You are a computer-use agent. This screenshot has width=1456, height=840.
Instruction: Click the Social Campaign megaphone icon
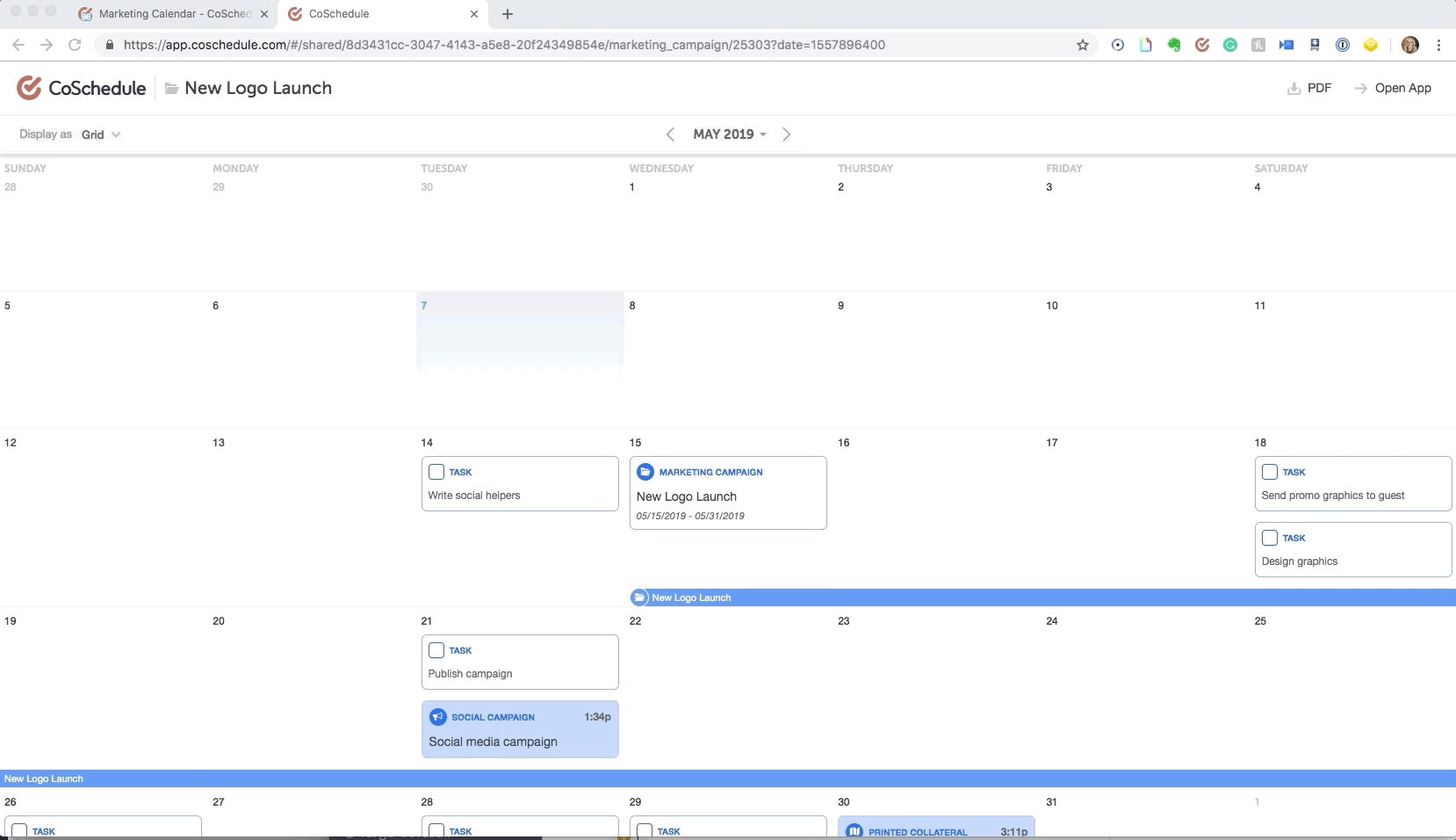437,717
